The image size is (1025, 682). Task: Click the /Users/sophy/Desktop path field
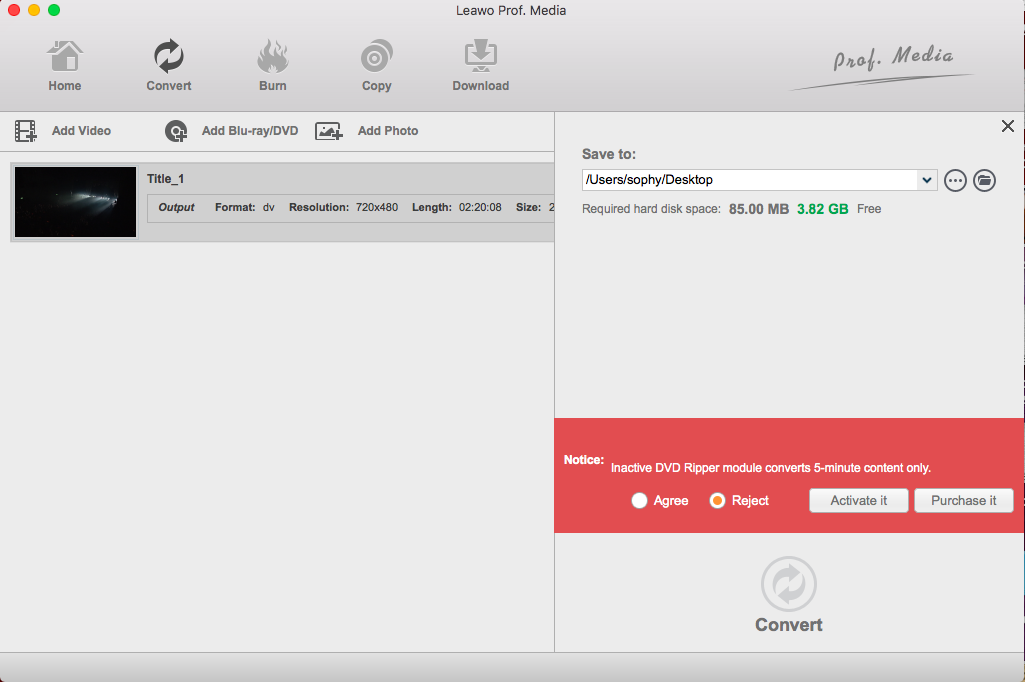click(750, 180)
